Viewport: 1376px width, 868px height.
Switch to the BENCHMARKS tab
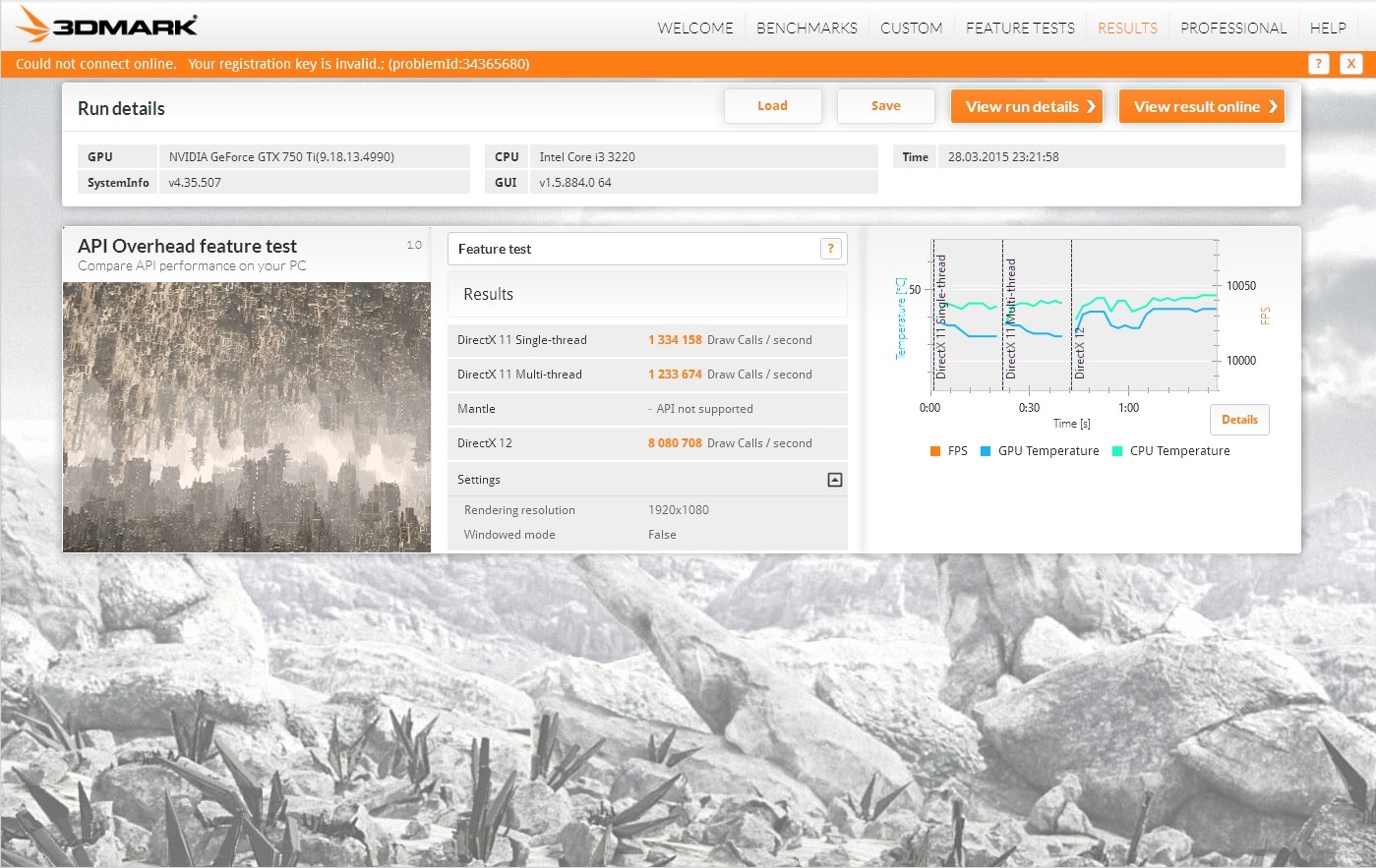807,28
